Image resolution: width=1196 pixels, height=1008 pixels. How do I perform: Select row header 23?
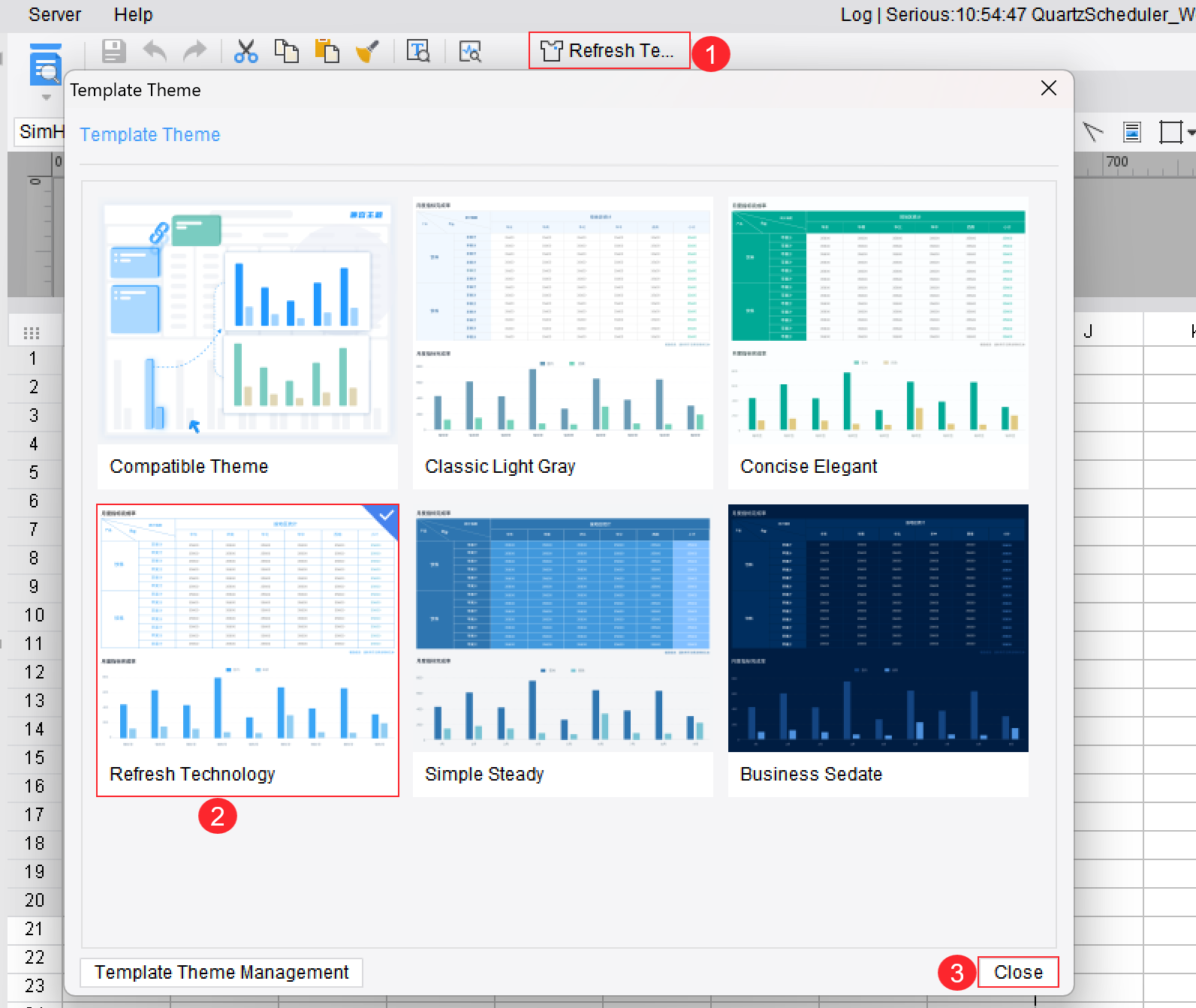[33, 986]
